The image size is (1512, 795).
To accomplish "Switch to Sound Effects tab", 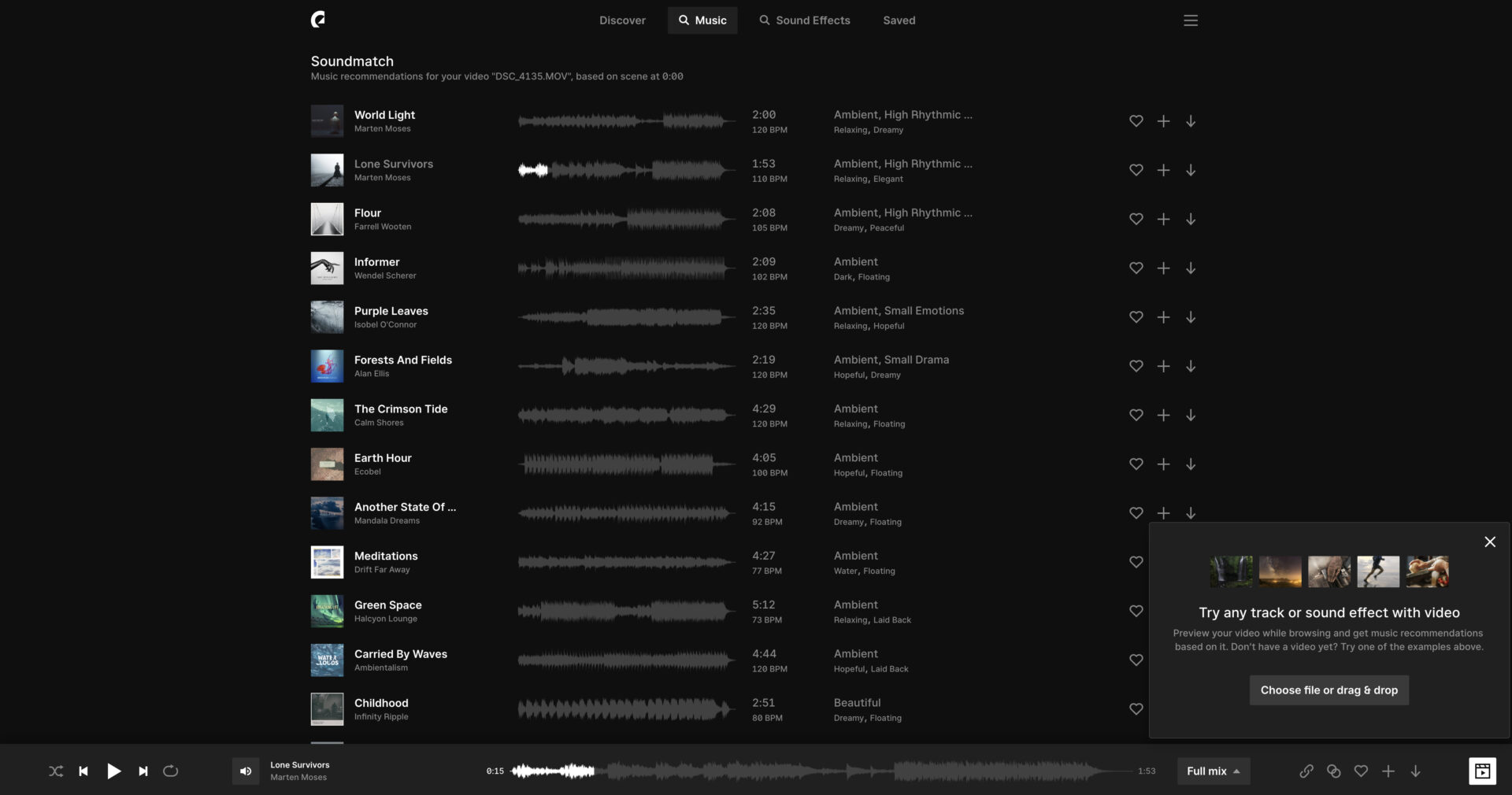I will (x=805, y=20).
